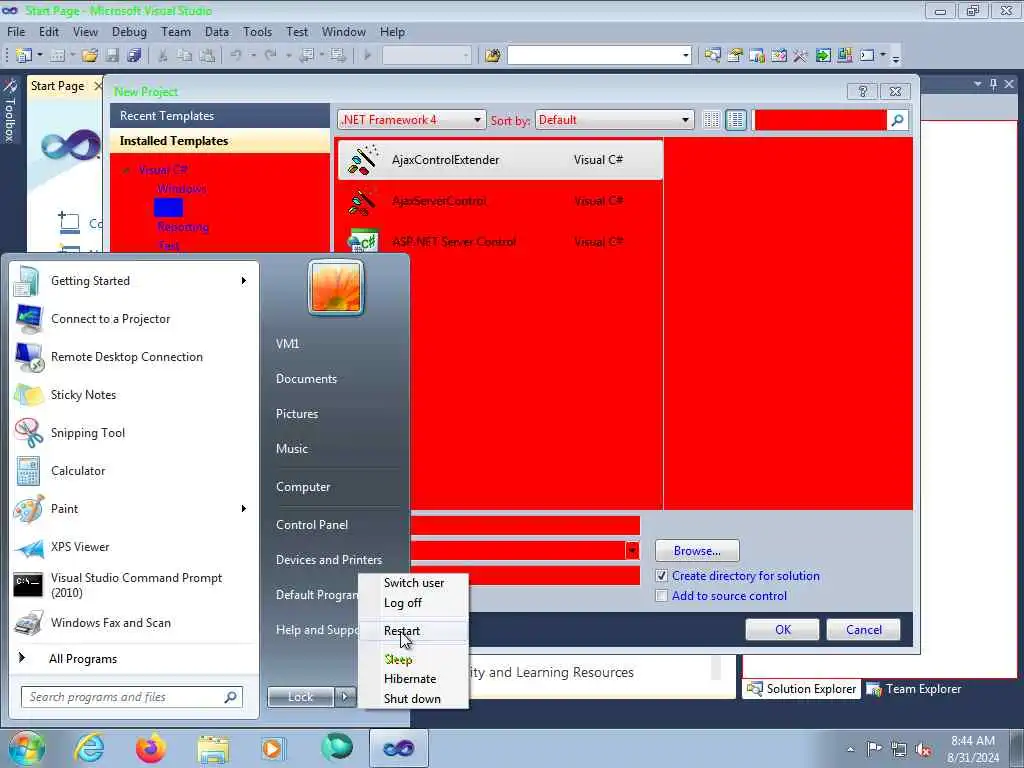The width and height of the screenshot is (1024, 768).
Task: Expand the Paint jump list arrow
Action: (244, 509)
